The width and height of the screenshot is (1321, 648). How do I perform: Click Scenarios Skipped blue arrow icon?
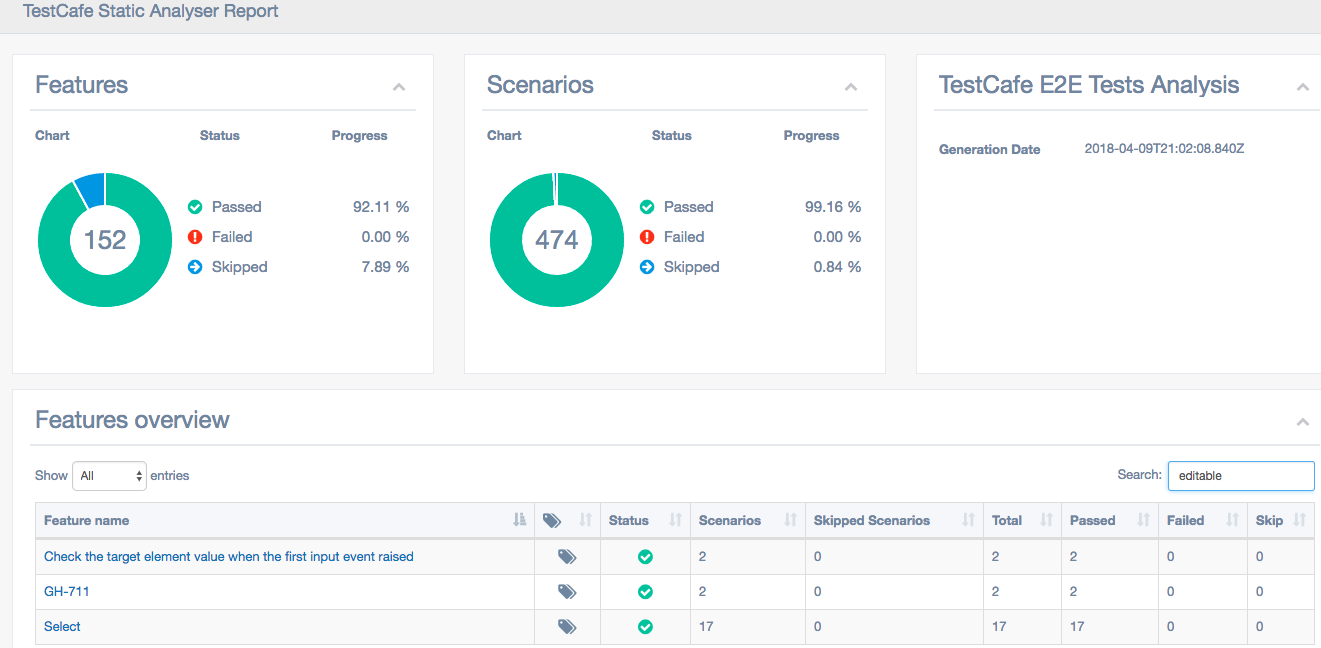[647, 267]
